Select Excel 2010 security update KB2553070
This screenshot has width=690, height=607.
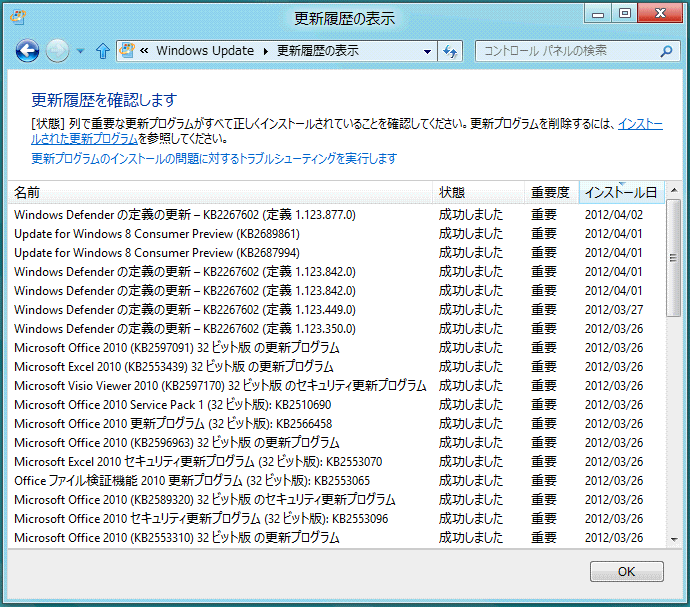[x=336, y=462]
